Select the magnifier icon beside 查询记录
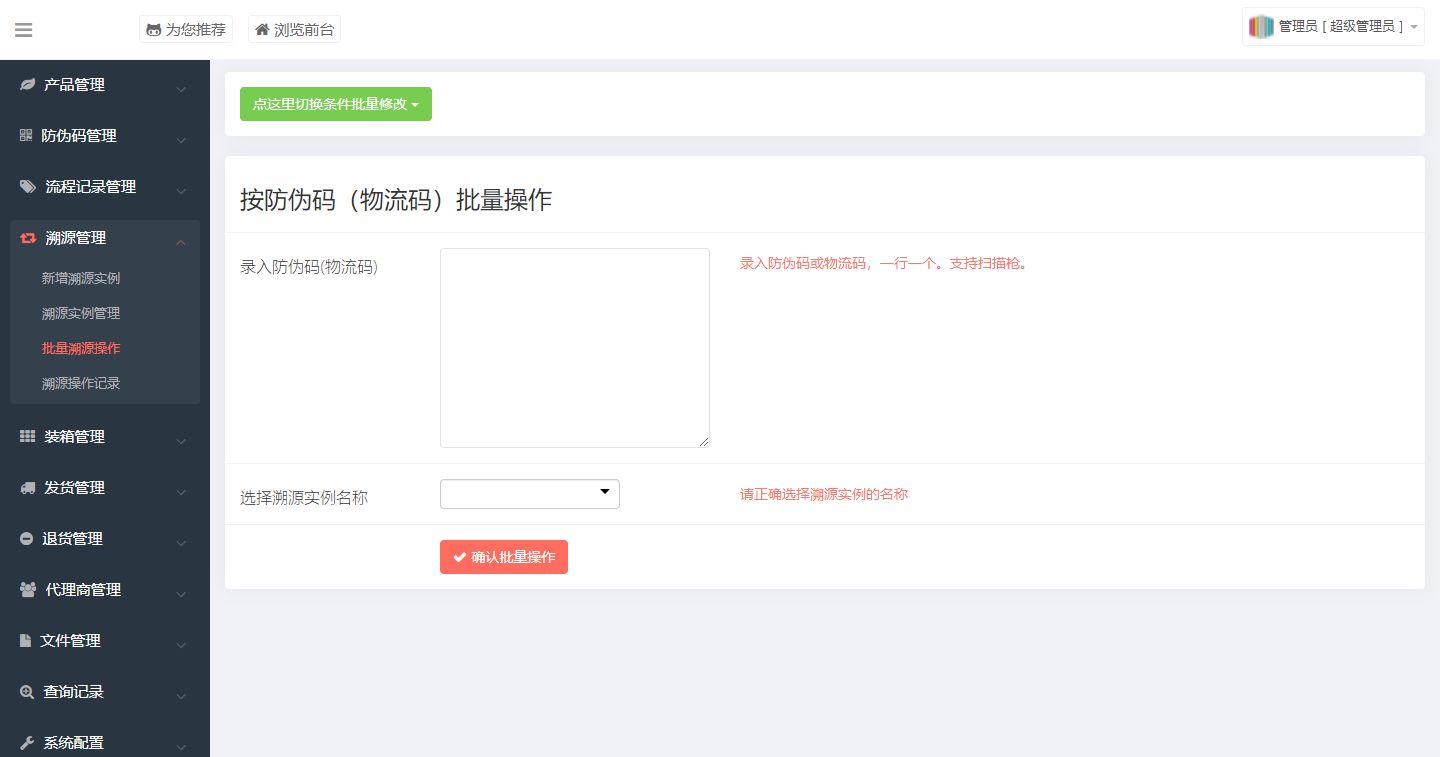The image size is (1440, 757). click(25, 691)
